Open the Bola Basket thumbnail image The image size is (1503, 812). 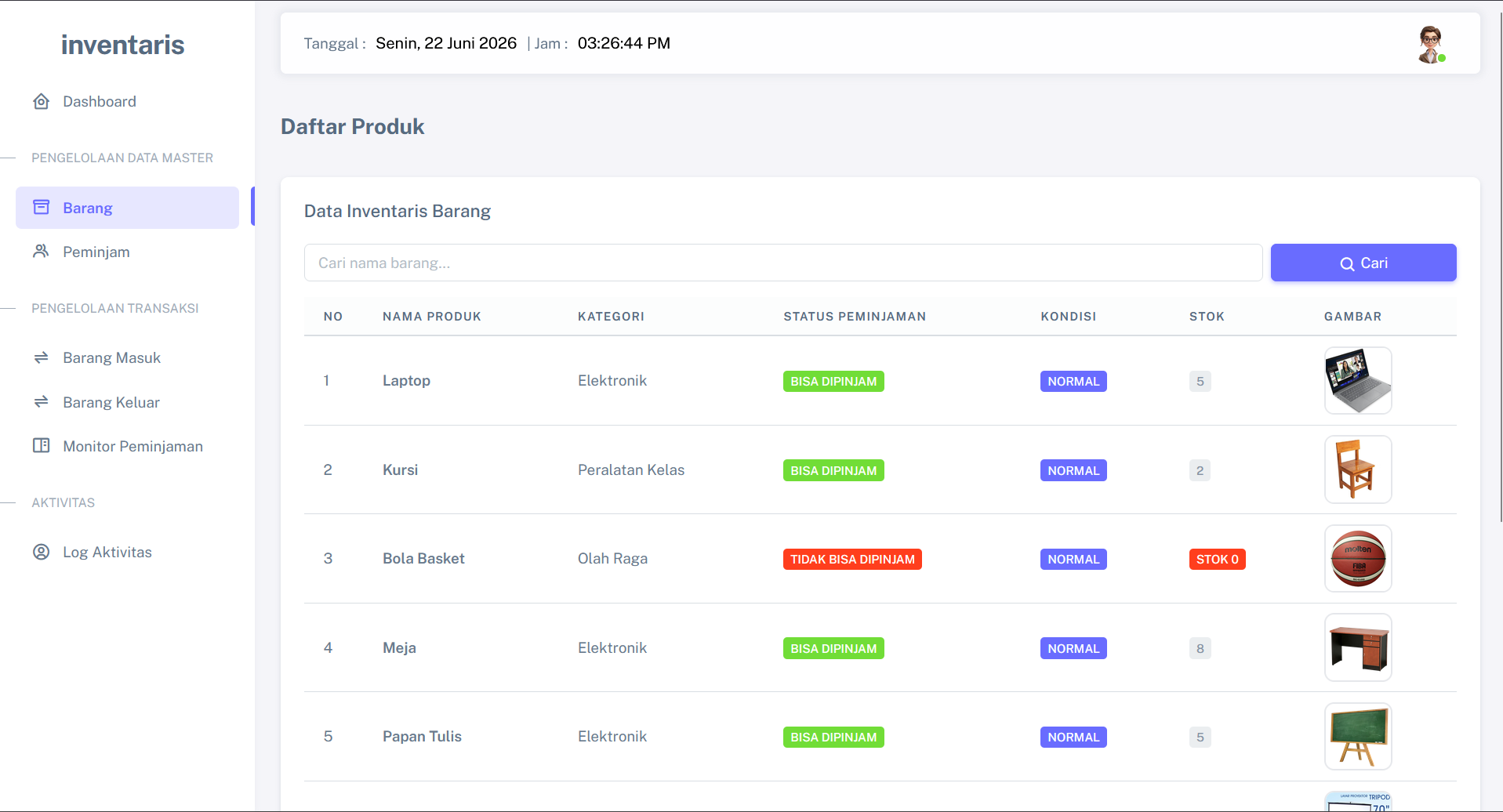(x=1358, y=558)
